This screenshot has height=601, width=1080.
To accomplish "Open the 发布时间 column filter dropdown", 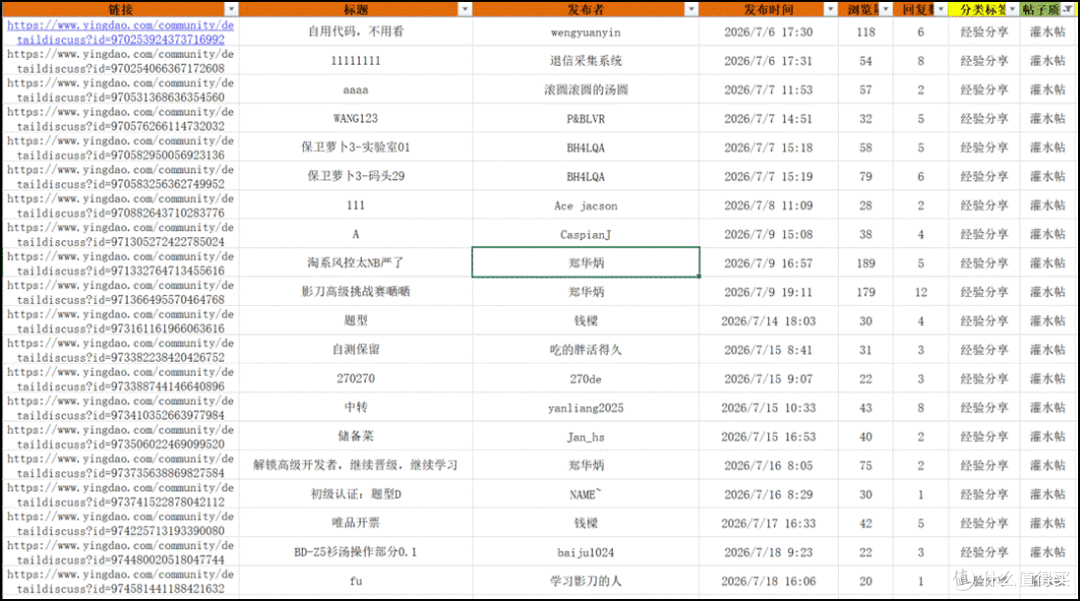I will click(x=831, y=9).
